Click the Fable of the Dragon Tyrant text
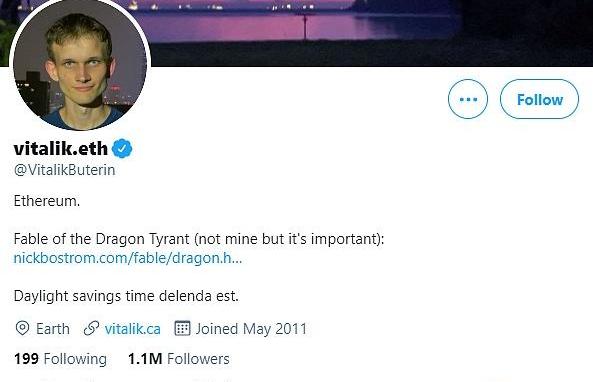The height and width of the screenshot is (382, 593). pos(101,239)
